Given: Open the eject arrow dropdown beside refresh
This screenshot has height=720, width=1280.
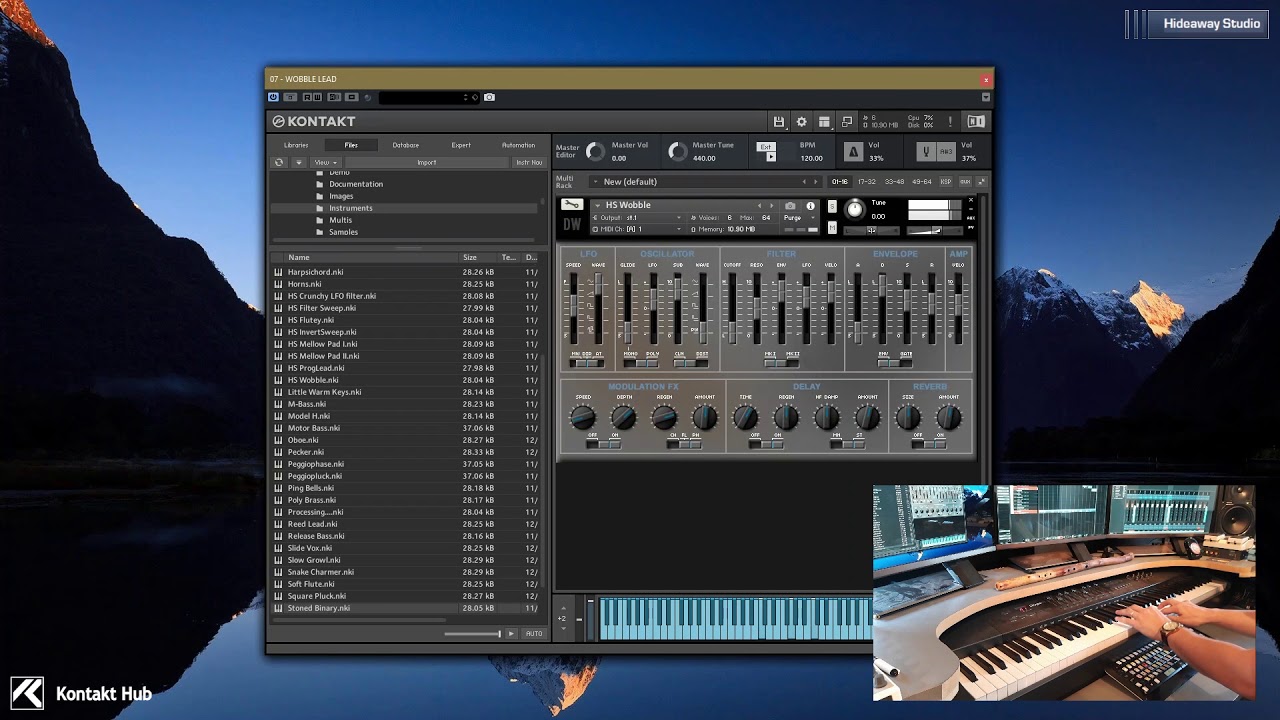Looking at the screenshot, I should coord(298,162).
